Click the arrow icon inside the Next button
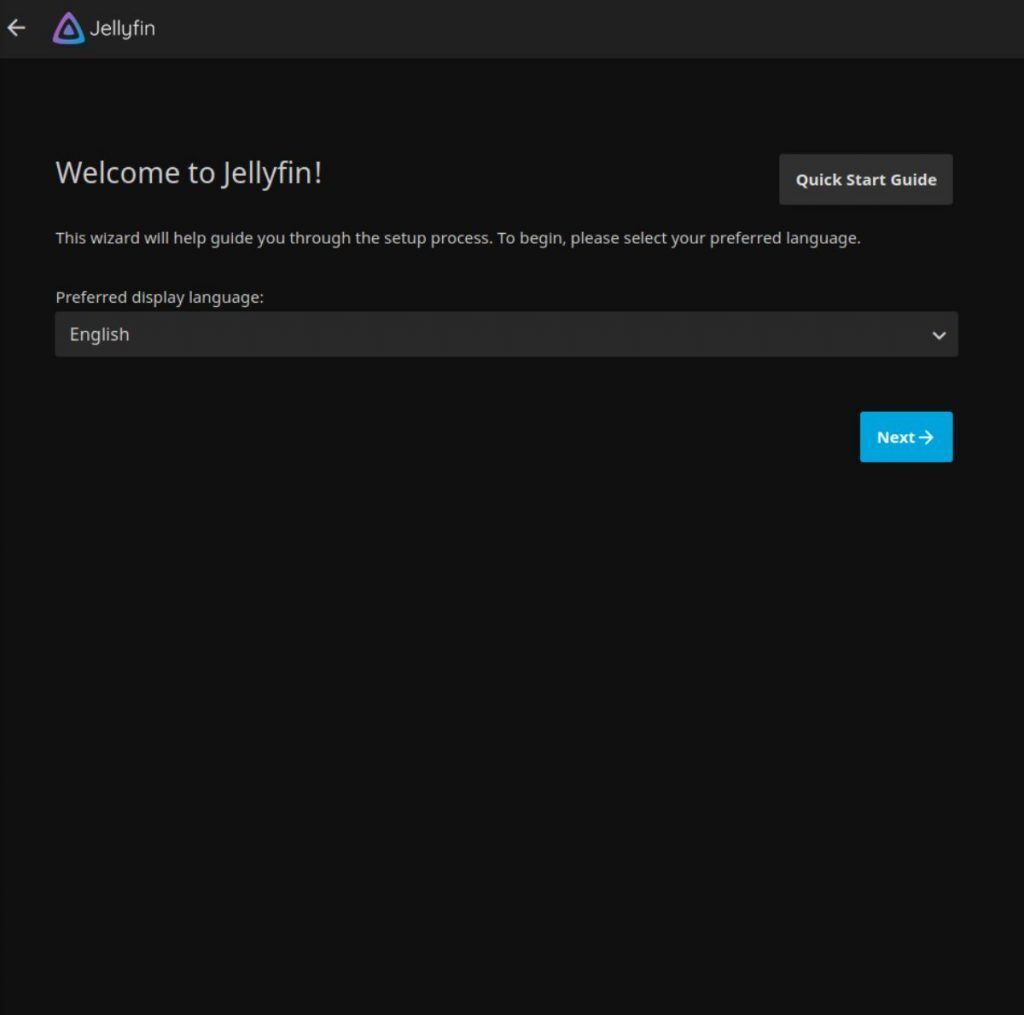The image size is (1024, 1015). point(928,437)
